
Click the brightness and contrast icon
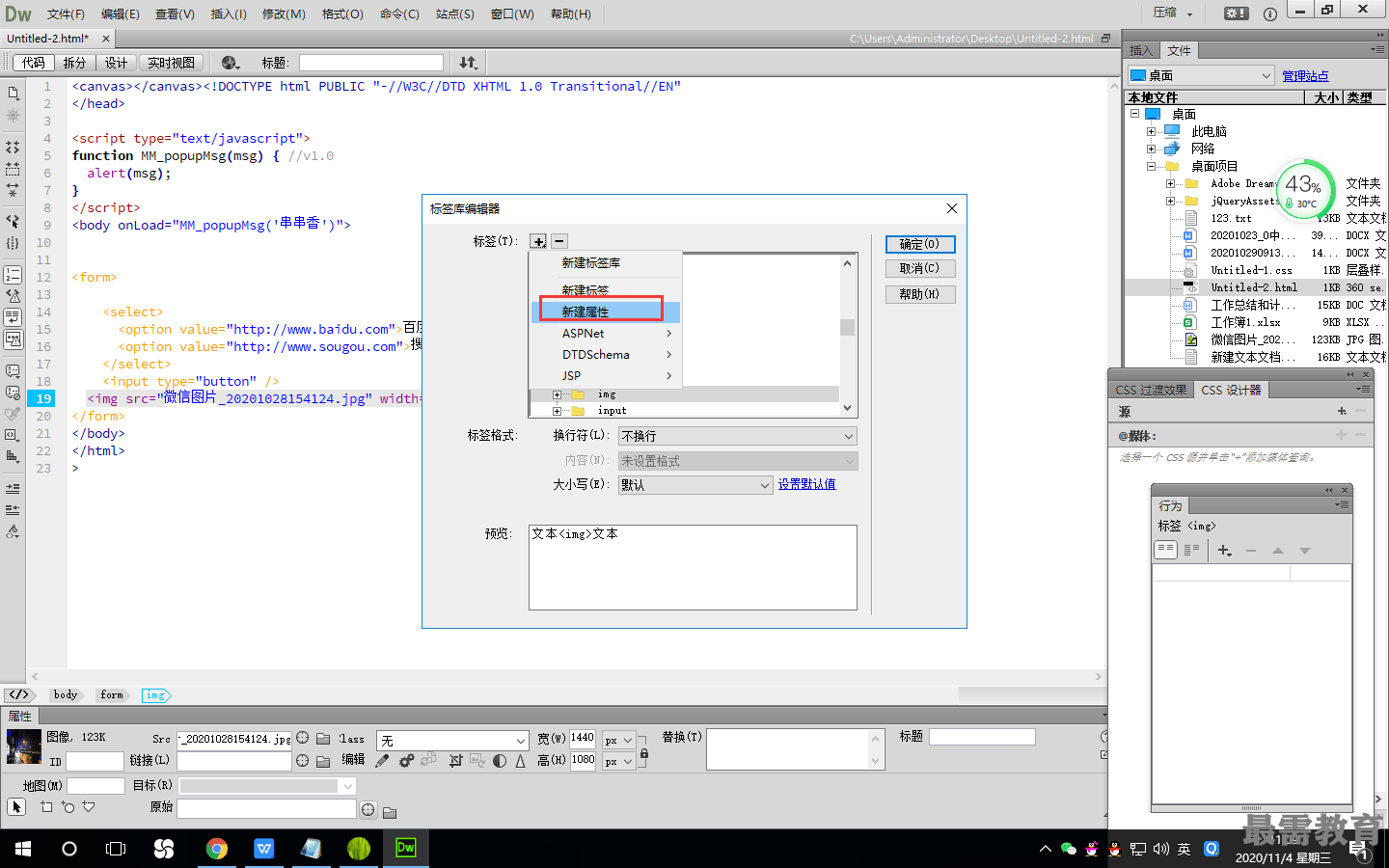point(500,761)
